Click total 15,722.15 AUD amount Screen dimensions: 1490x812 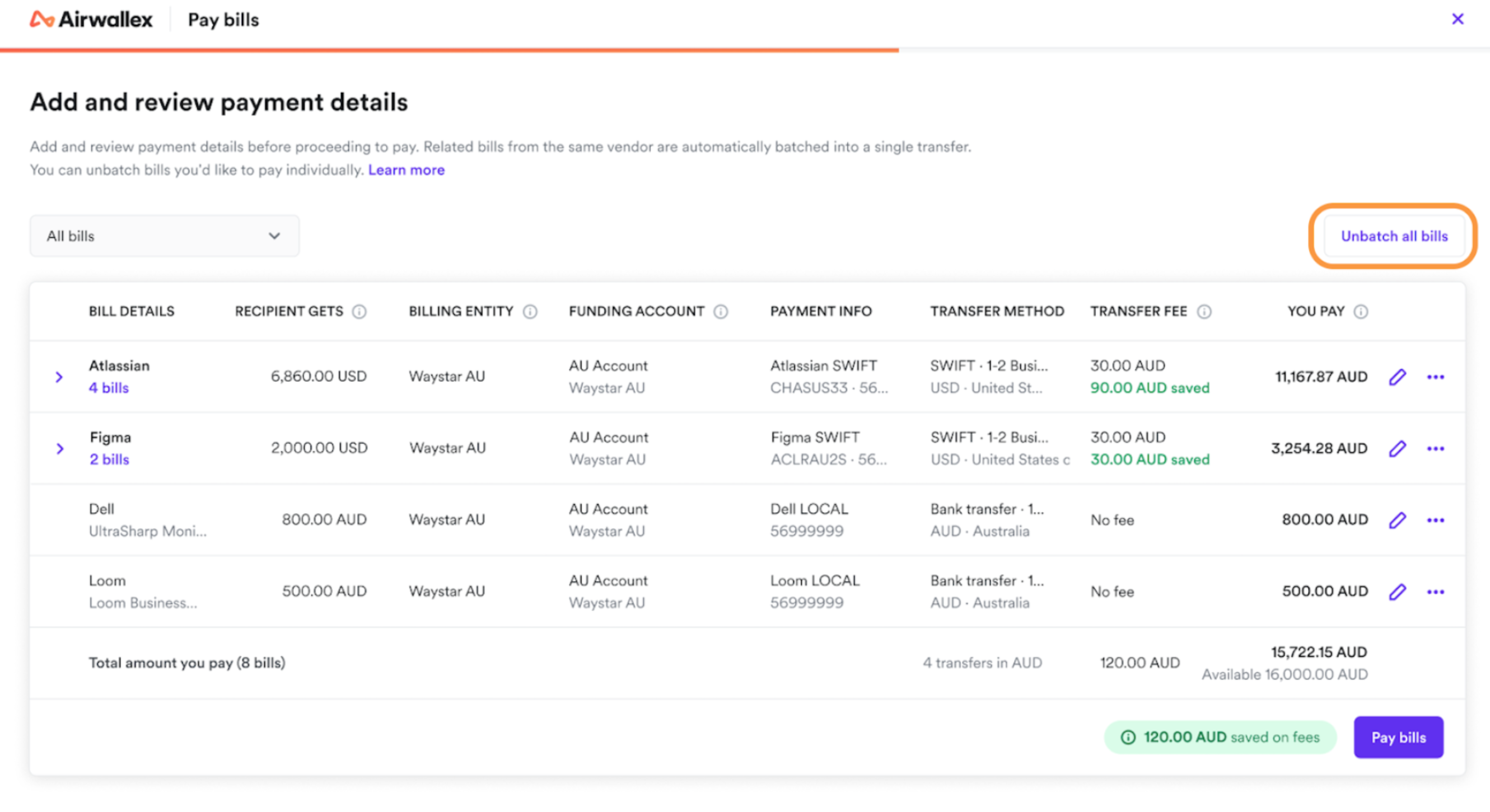pyautogui.click(x=1319, y=652)
